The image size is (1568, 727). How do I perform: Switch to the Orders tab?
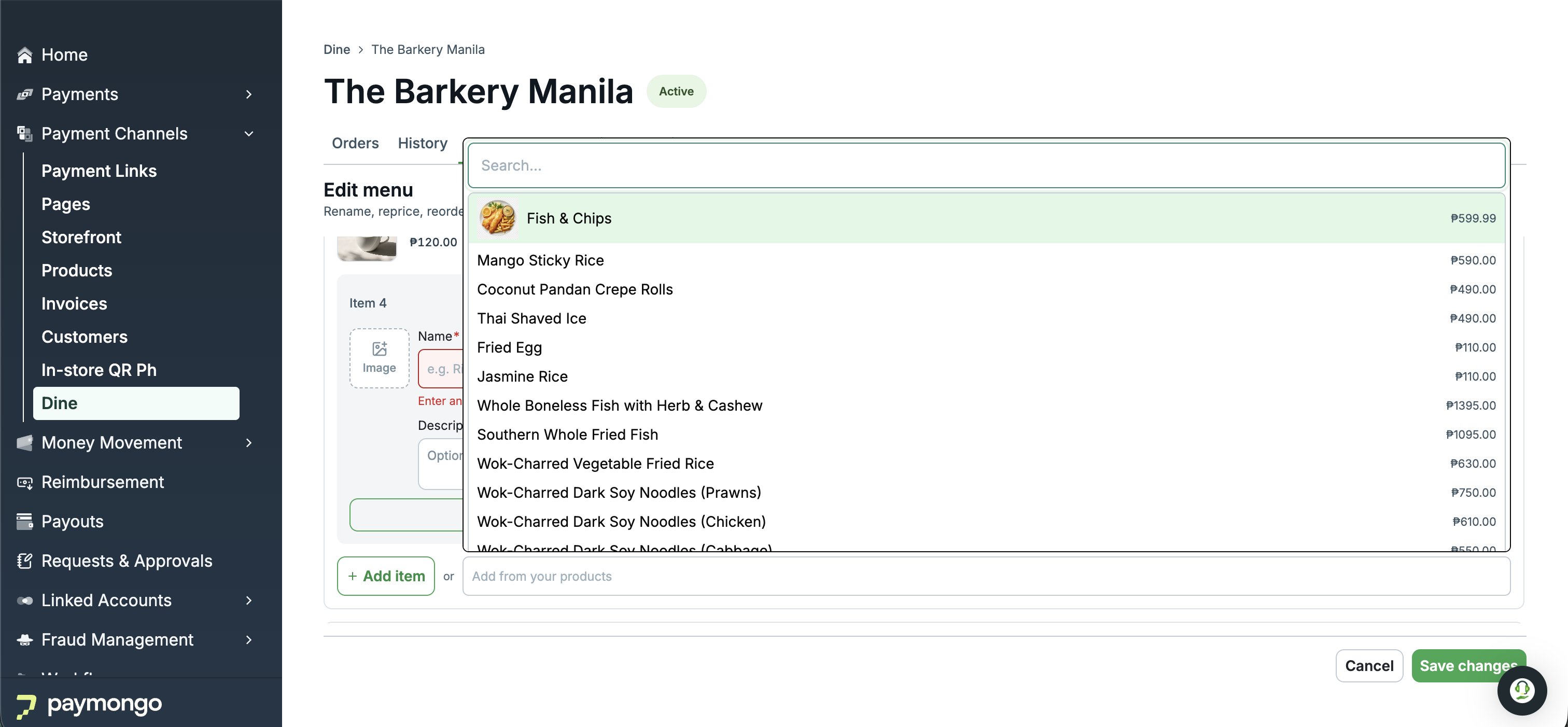(x=356, y=143)
